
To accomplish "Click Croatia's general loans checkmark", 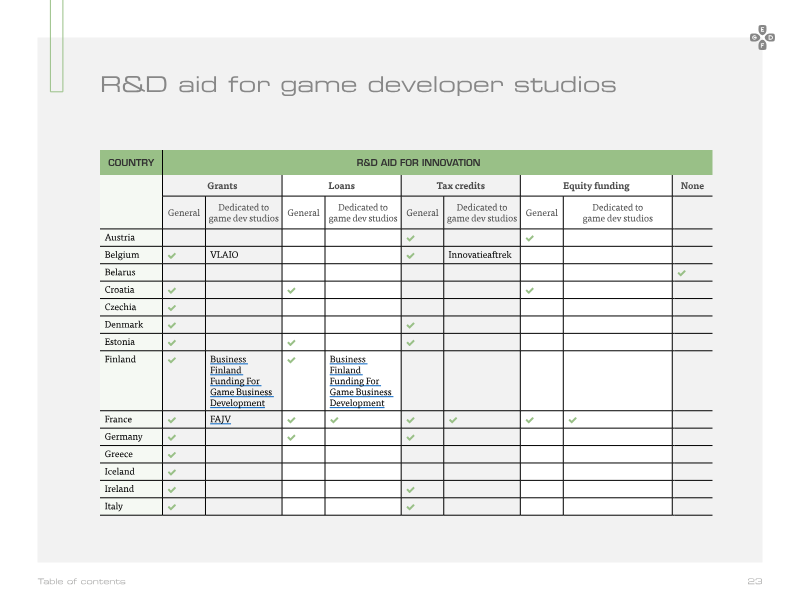I will [x=291, y=290].
